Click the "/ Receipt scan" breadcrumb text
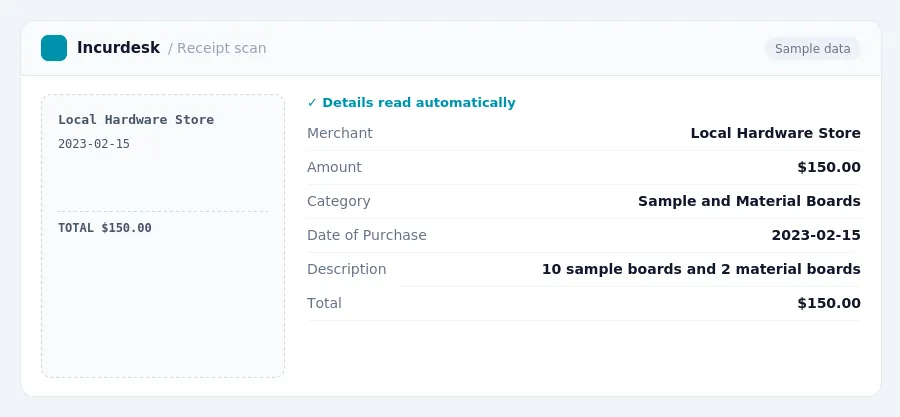Screen dimensions: 900x417 [217, 48]
